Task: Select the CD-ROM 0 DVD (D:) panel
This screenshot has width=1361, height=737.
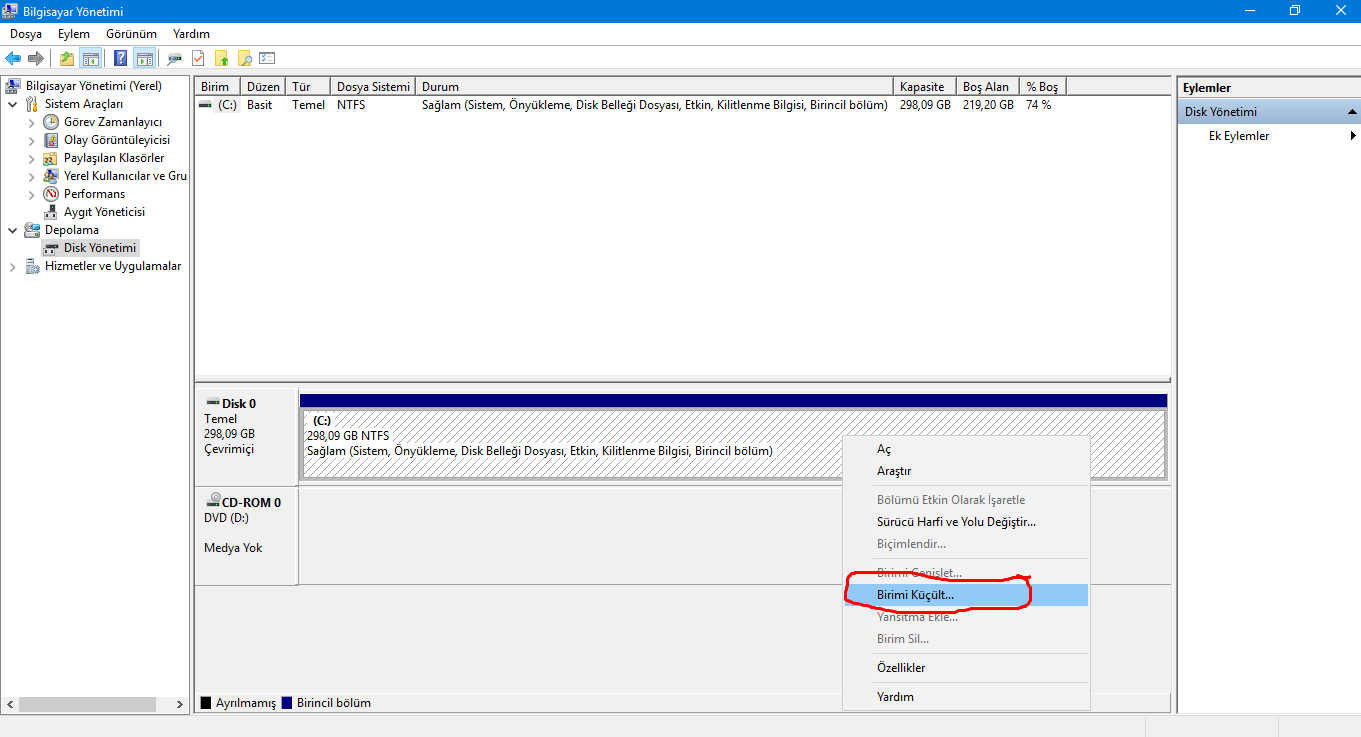Action: [246, 535]
